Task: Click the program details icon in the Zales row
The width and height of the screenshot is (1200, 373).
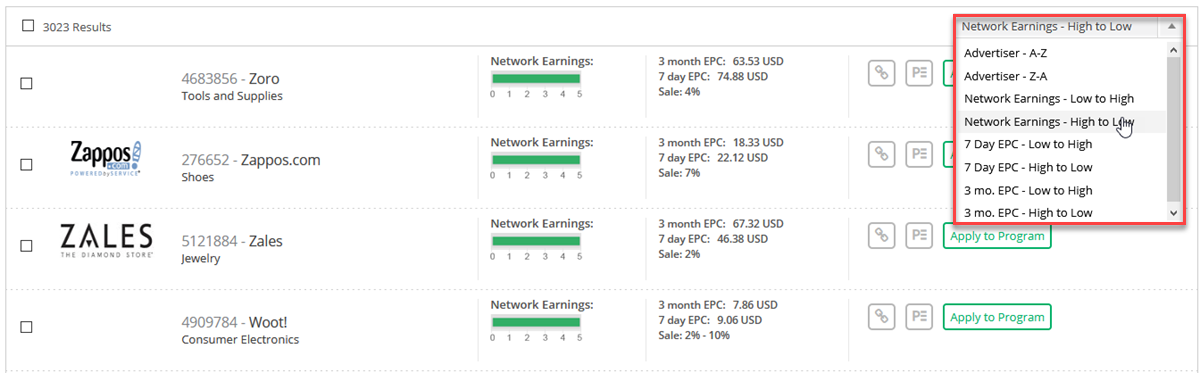Action: (x=919, y=236)
